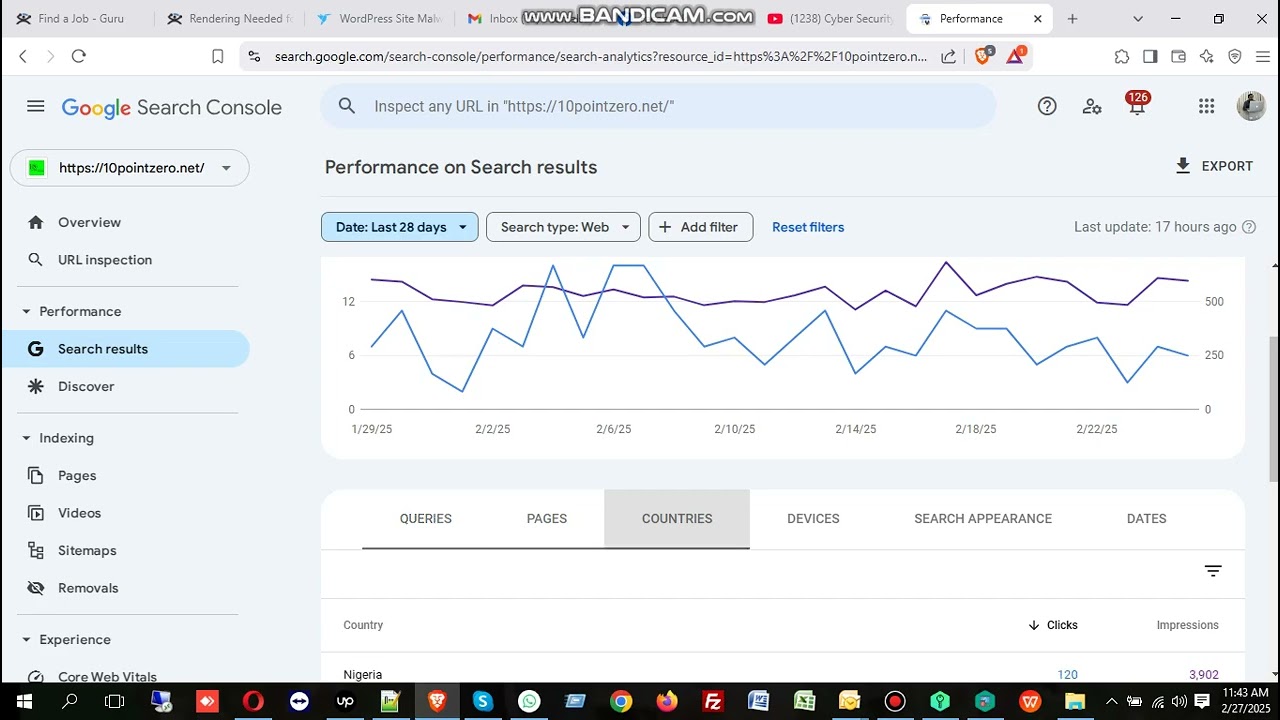Switch to the Pages tab
Screen dimensions: 1280x720
click(x=547, y=519)
